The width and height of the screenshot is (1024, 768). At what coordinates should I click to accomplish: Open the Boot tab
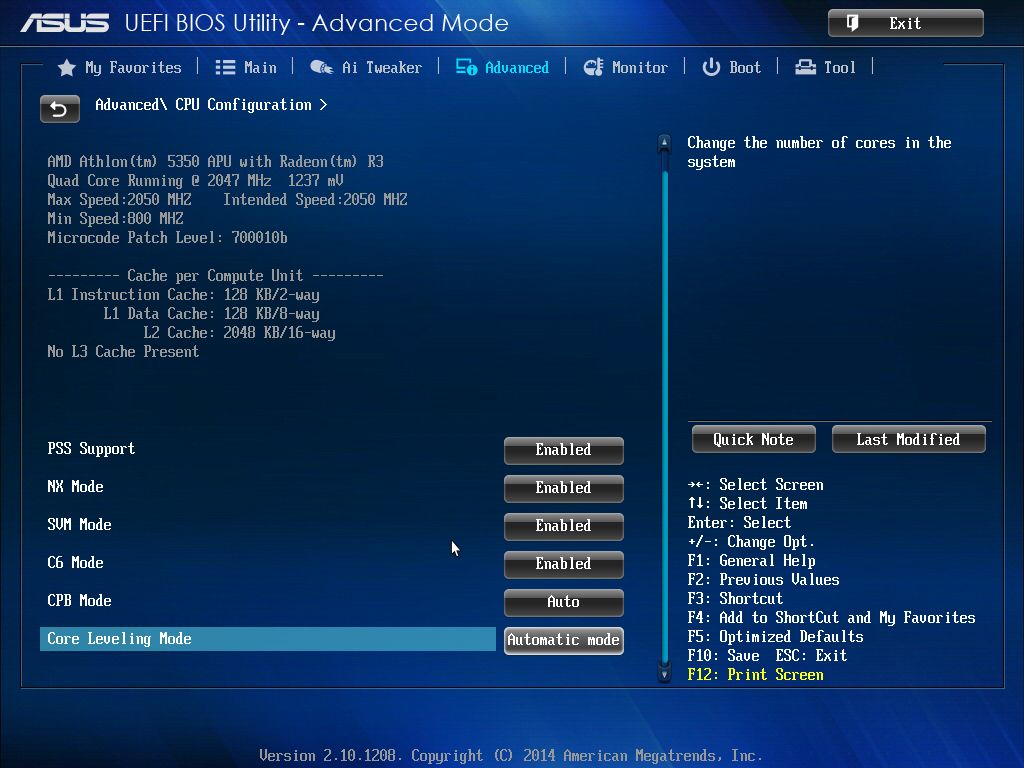coord(731,67)
